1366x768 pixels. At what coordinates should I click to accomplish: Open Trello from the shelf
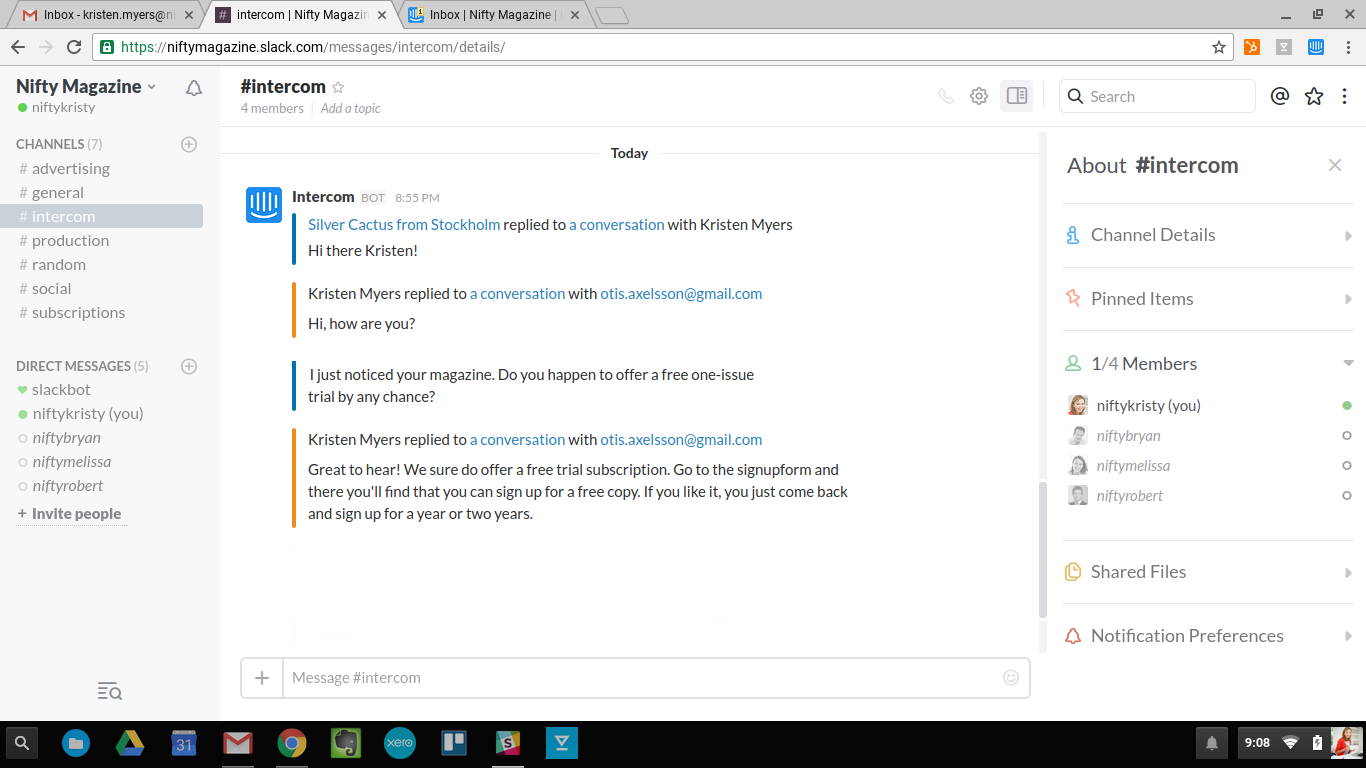pyautogui.click(x=454, y=743)
